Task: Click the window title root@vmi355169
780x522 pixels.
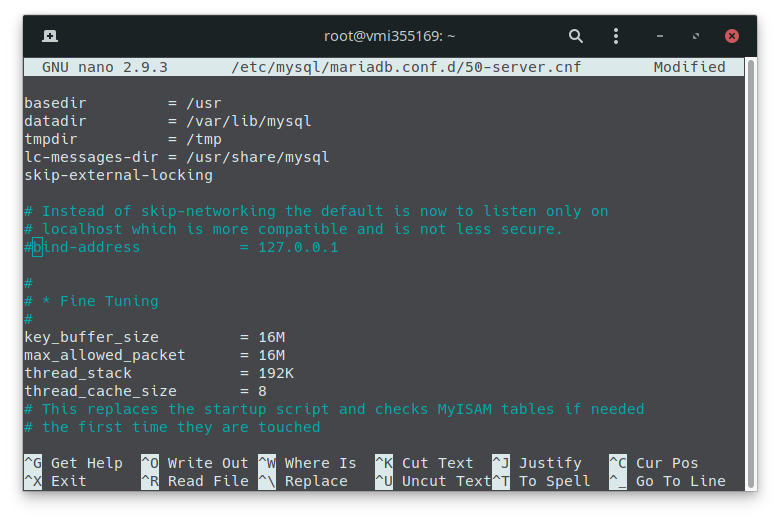Action: click(x=389, y=36)
